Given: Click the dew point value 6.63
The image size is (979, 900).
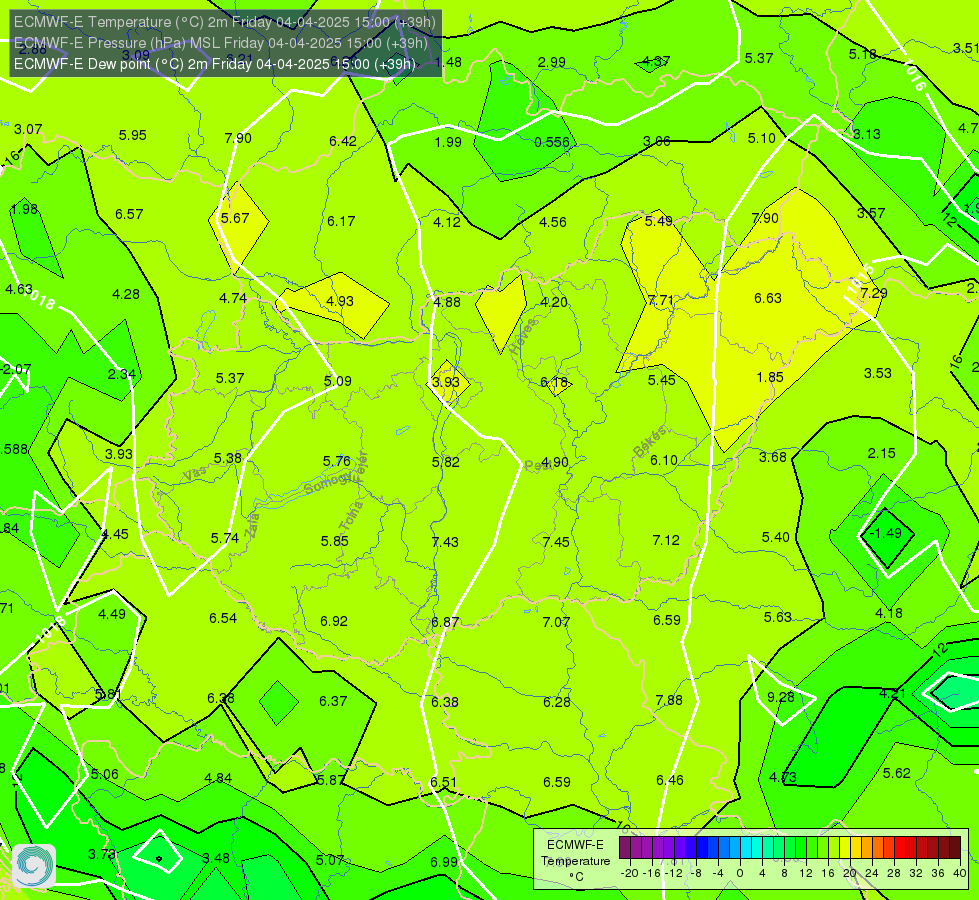Looking at the screenshot, I should point(767,299).
